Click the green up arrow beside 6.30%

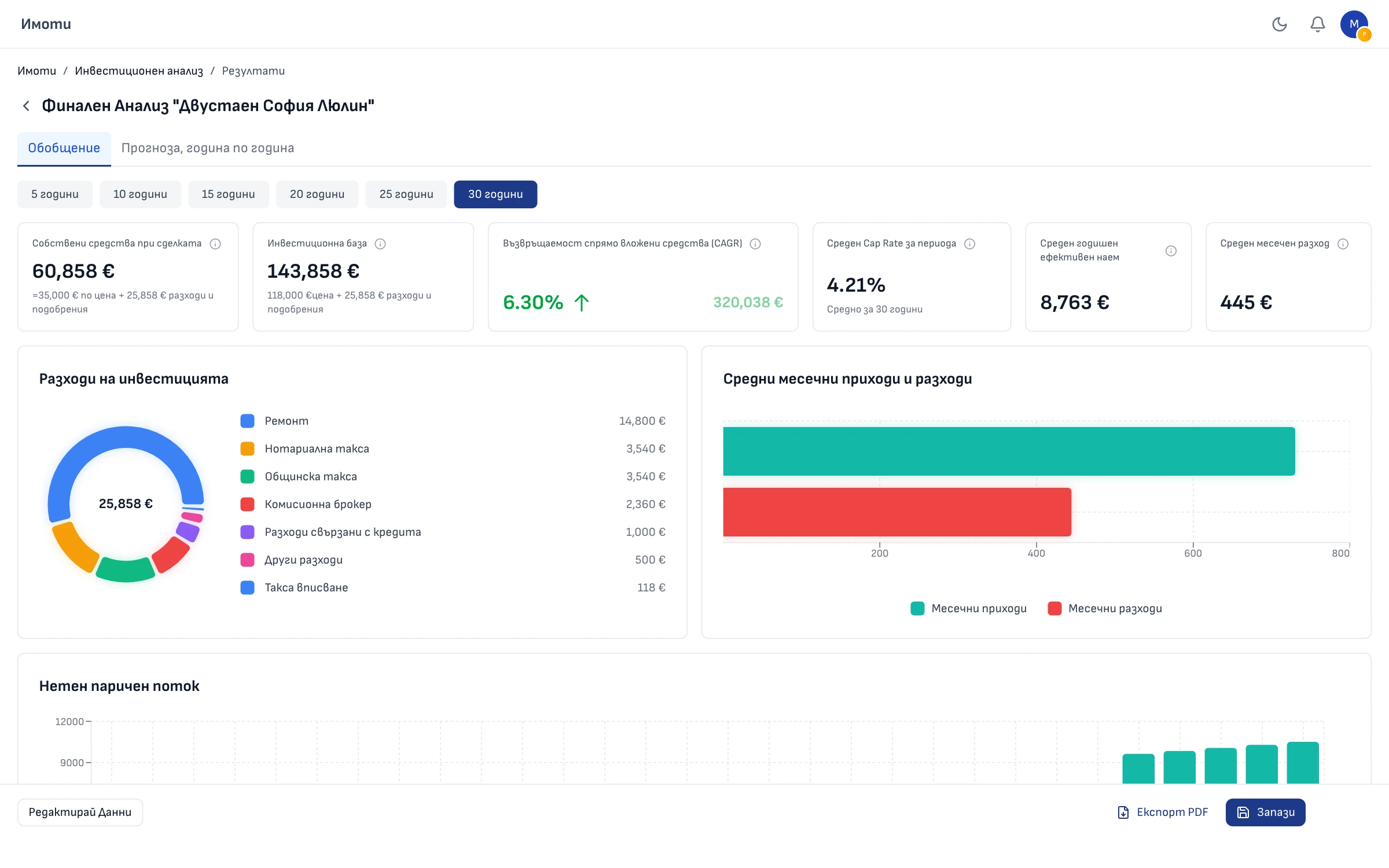click(x=582, y=302)
